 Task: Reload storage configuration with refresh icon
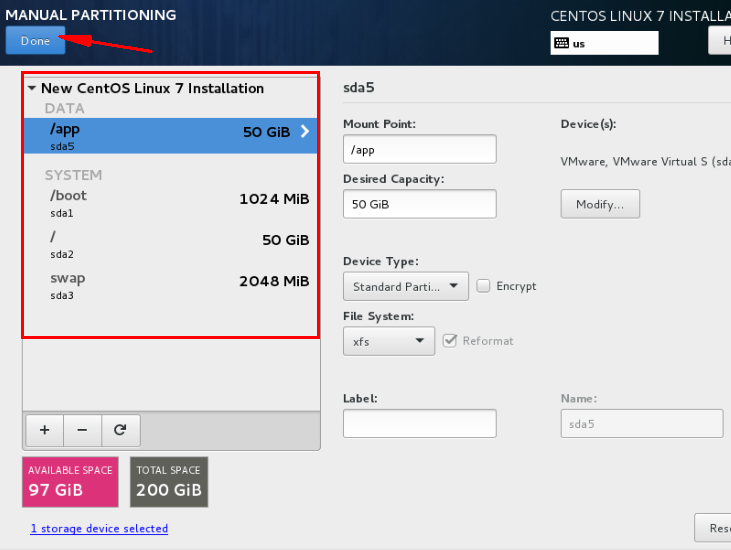click(120, 430)
